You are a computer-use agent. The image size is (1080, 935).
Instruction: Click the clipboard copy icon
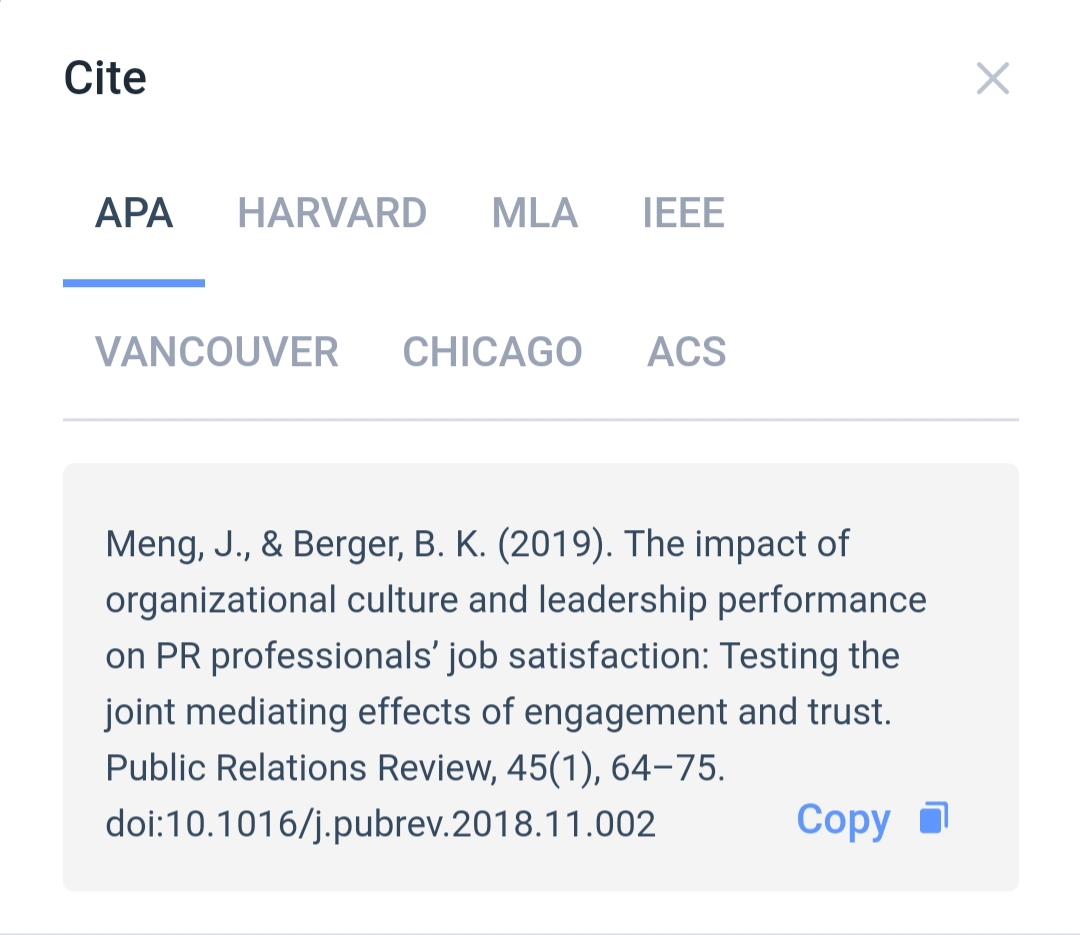(933, 818)
